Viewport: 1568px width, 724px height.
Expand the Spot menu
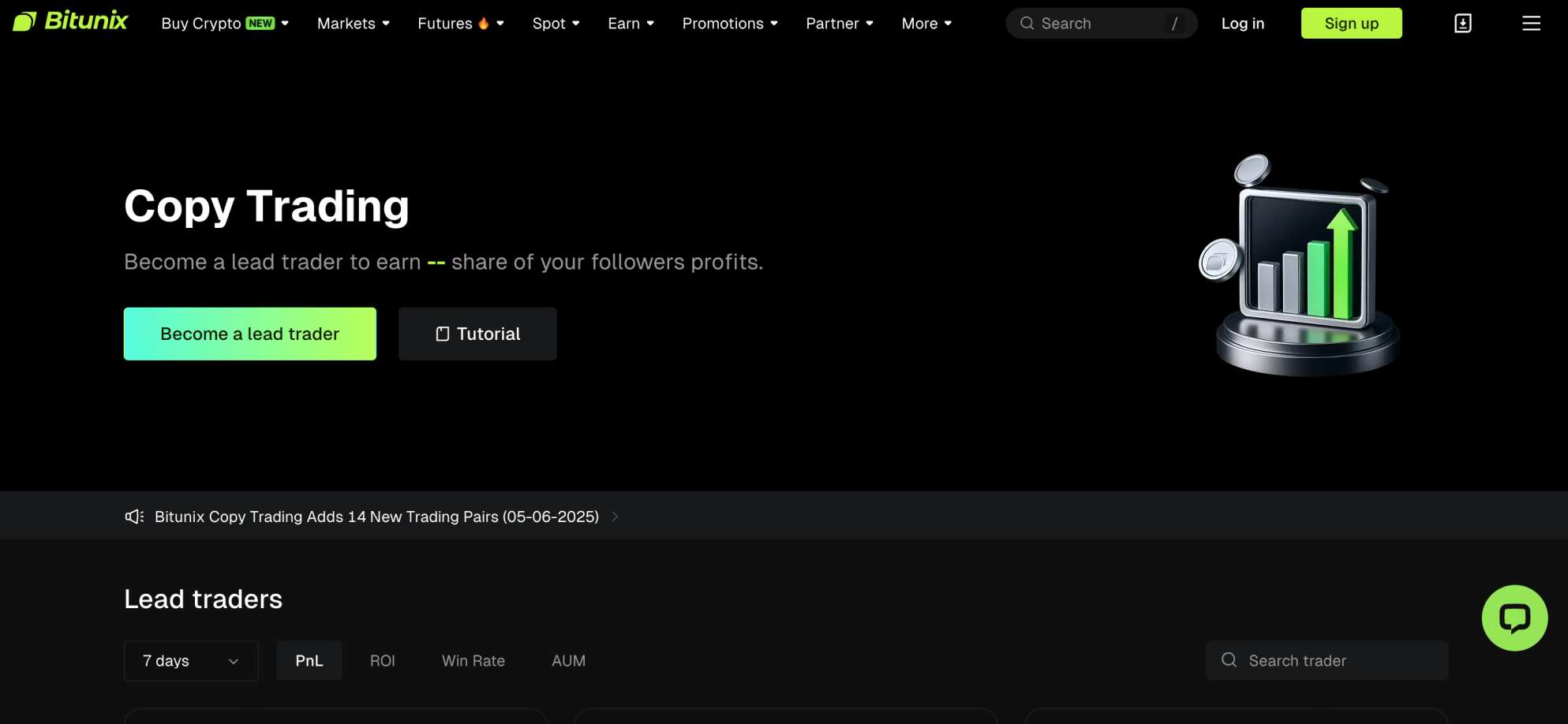tap(556, 24)
